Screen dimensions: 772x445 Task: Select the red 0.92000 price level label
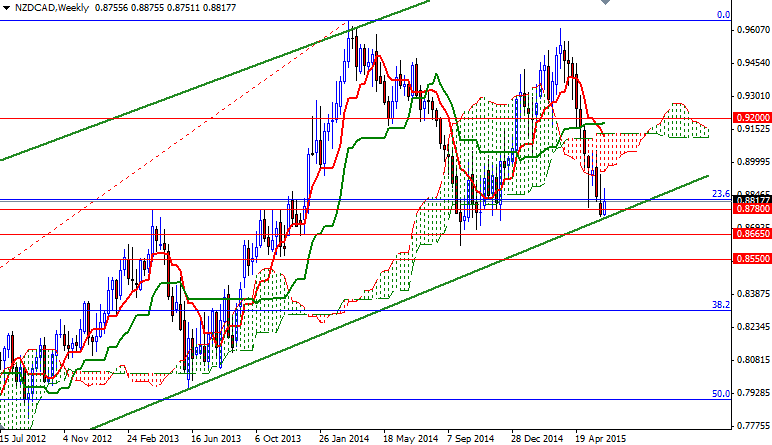coord(752,118)
